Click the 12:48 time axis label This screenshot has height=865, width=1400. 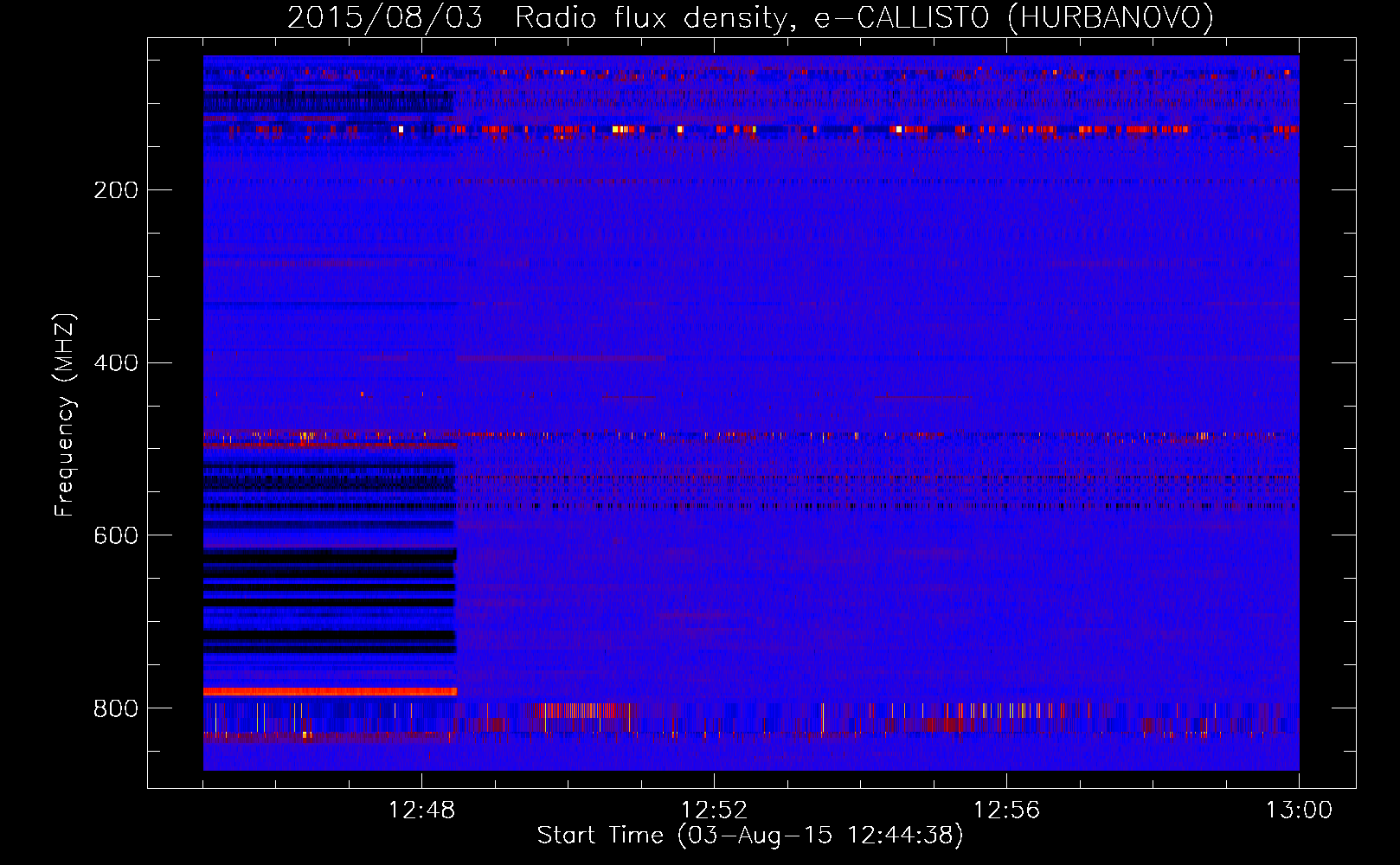[x=421, y=811]
